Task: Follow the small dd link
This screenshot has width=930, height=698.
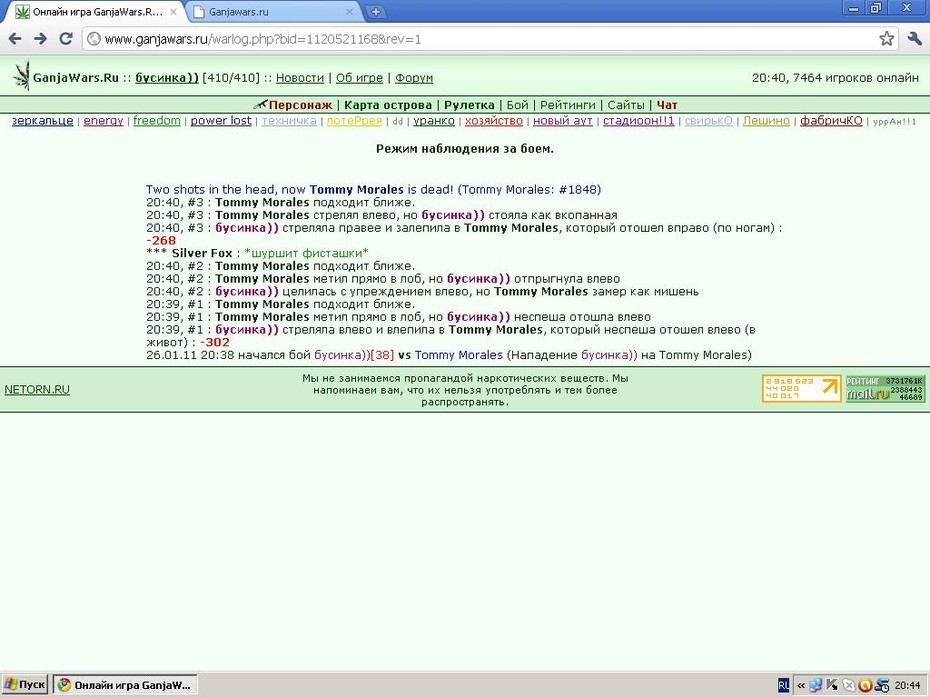Action: point(397,121)
